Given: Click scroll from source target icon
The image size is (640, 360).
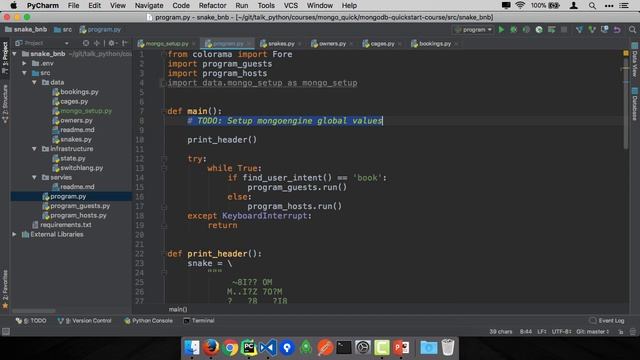Looking at the screenshot, I should [86, 43].
